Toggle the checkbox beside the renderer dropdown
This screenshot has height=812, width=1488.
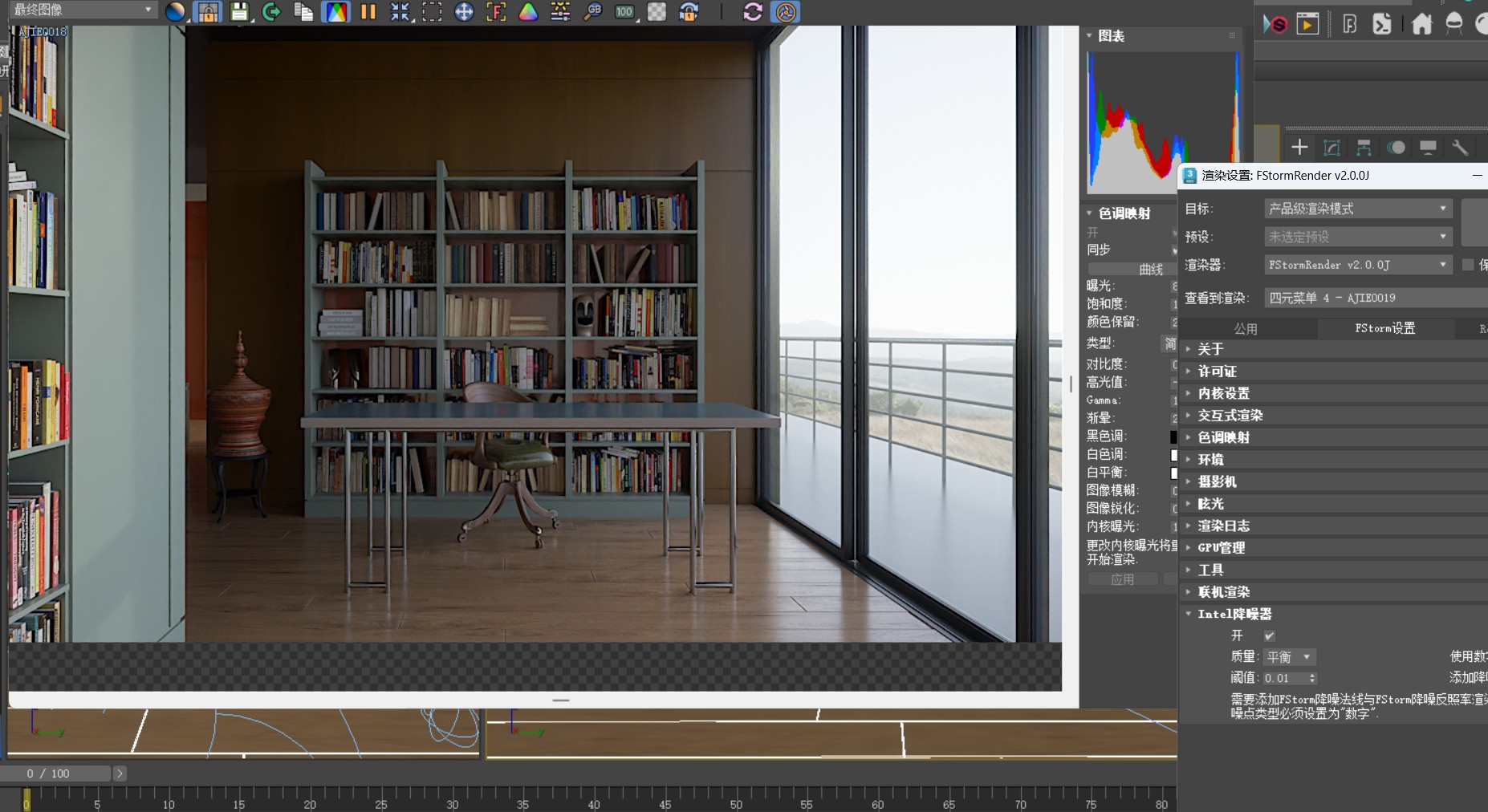point(1468,265)
